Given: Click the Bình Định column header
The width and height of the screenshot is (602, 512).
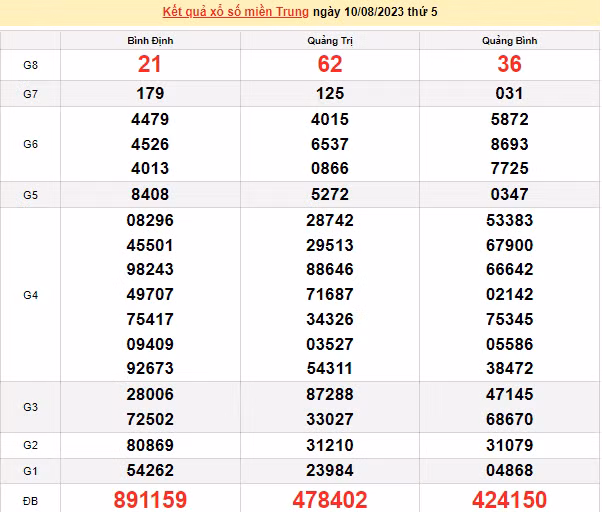Looking at the screenshot, I should tap(150, 40).
